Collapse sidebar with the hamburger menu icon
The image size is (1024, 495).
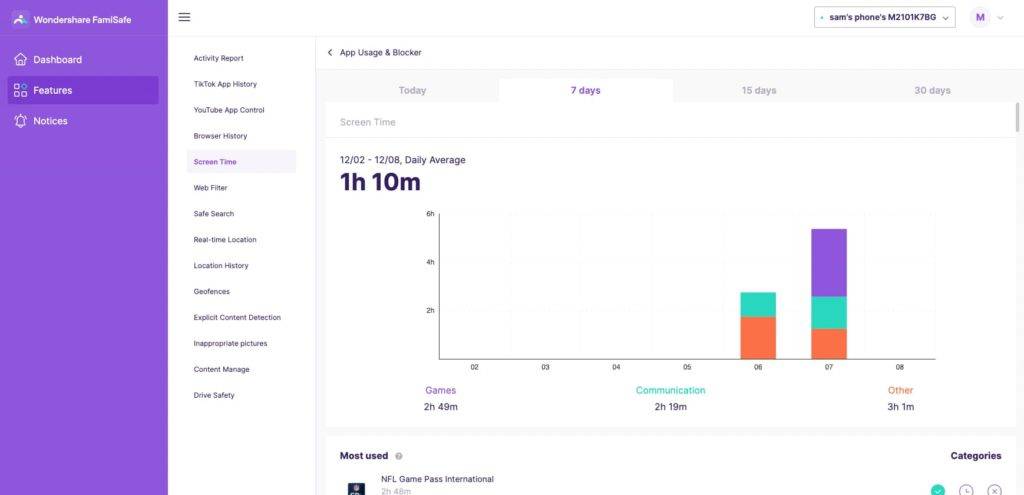[184, 17]
